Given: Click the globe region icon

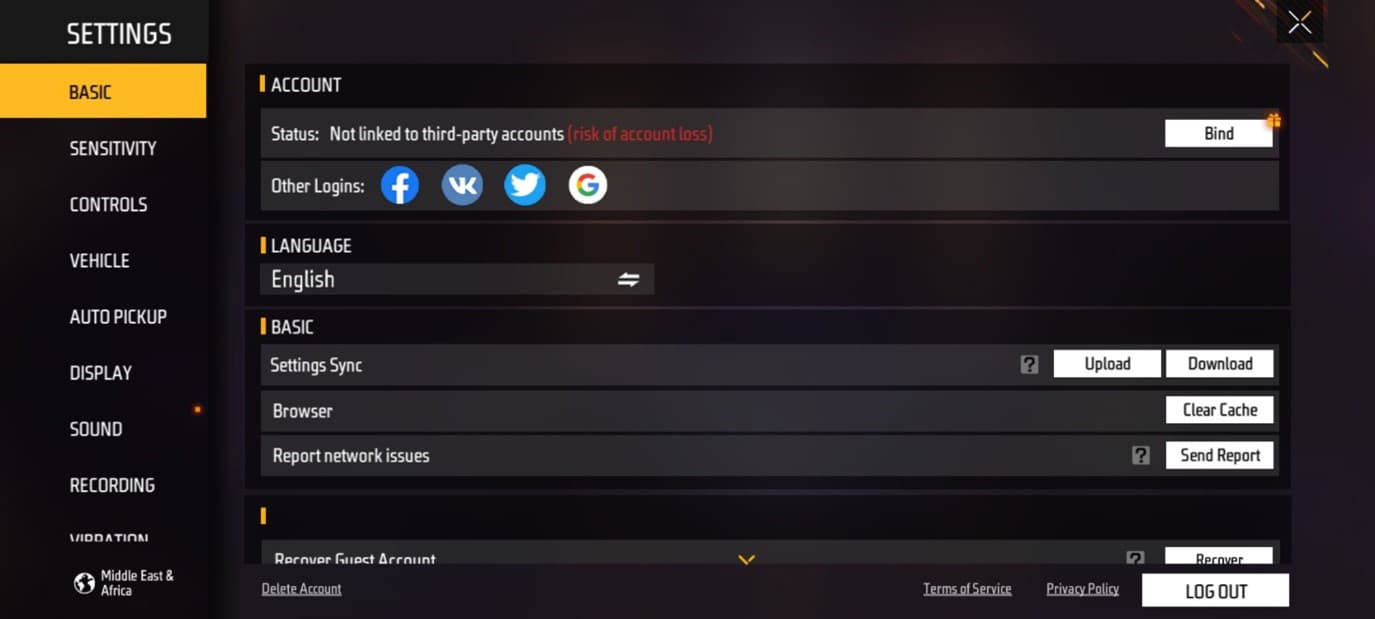Looking at the screenshot, I should pyautogui.click(x=85, y=584).
